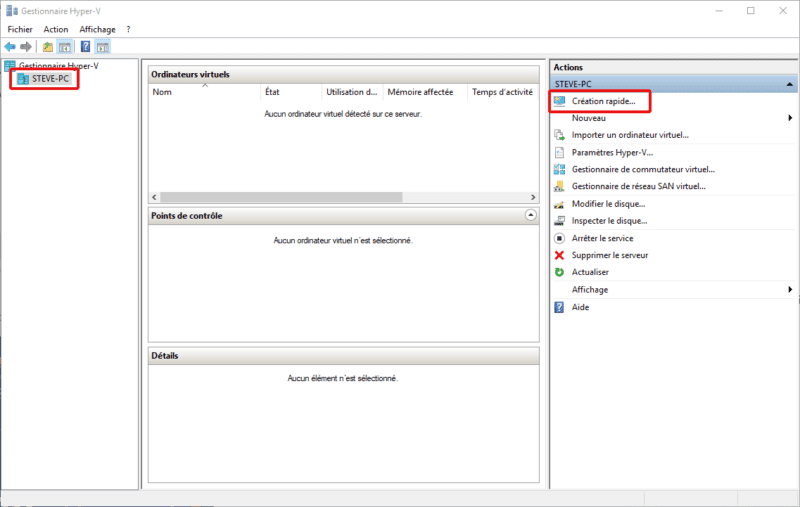800x507 pixels.
Task: Click the Forward arrow toolbar icon
Action: tap(26, 47)
